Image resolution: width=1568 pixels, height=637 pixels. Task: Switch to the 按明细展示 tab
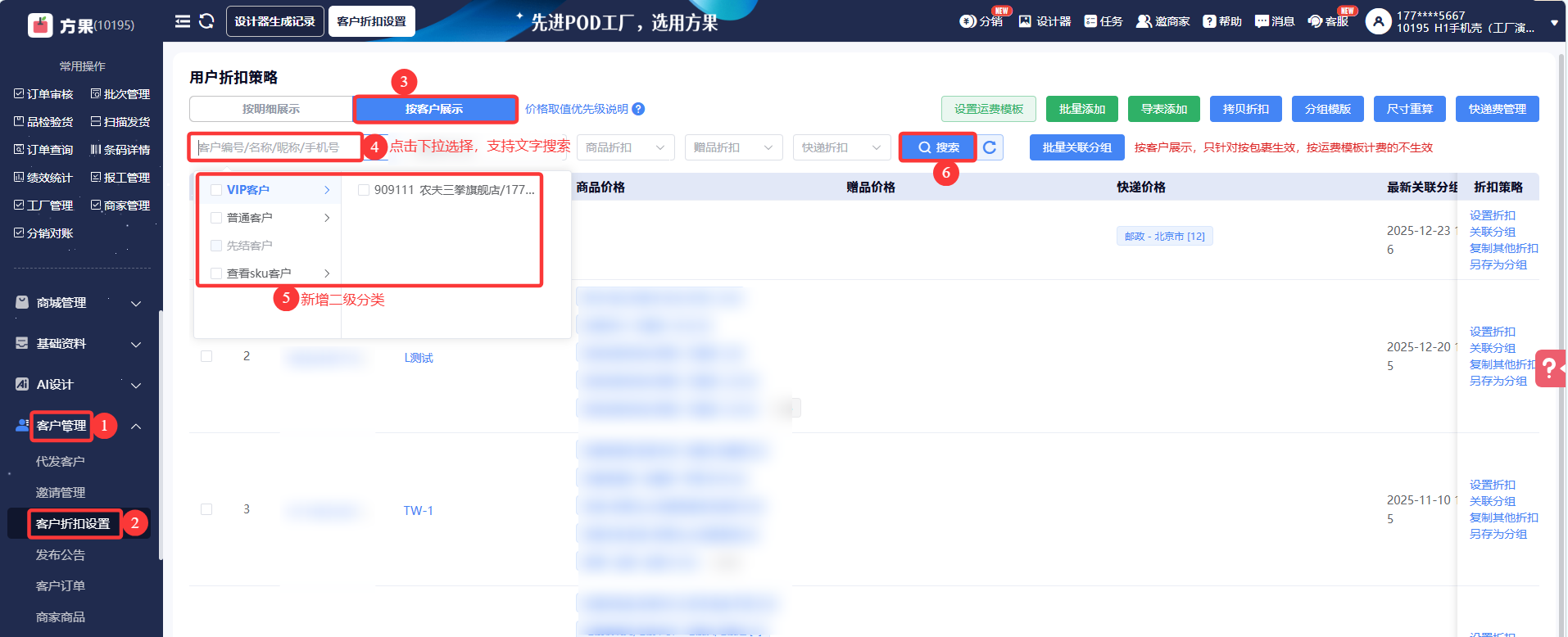tap(271, 109)
